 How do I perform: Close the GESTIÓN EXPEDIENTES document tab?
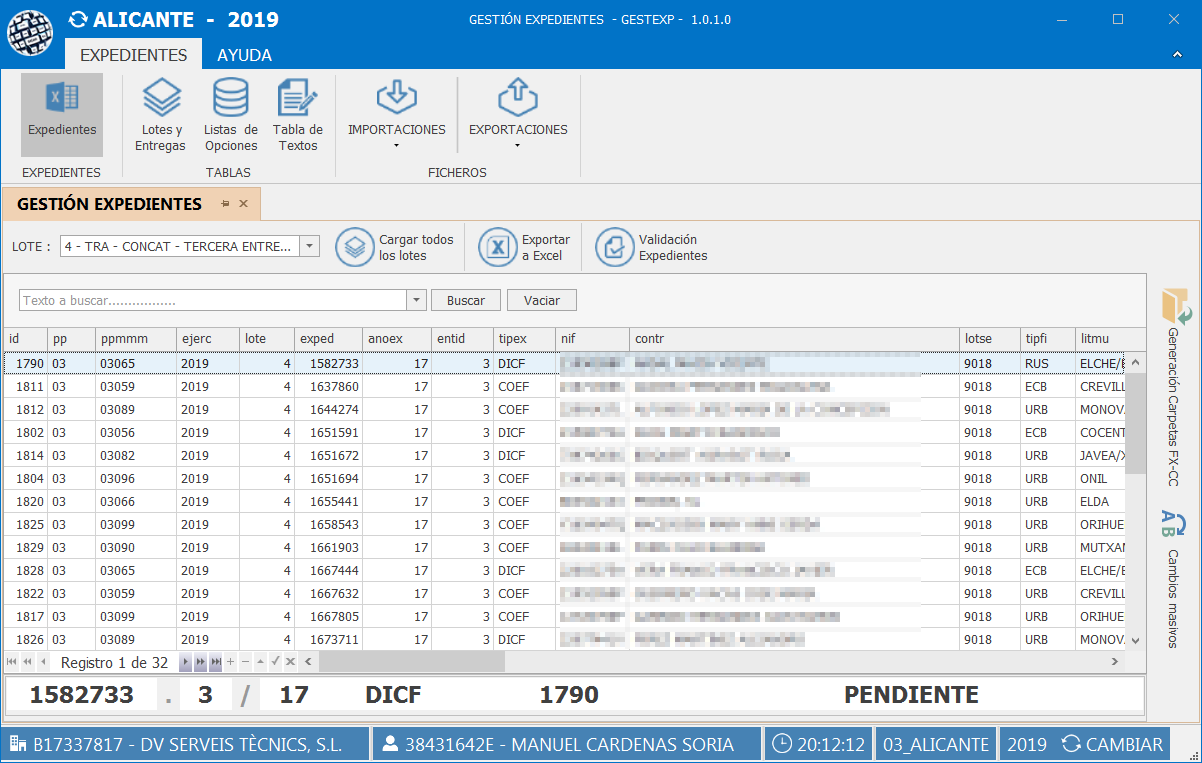point(243,204)
